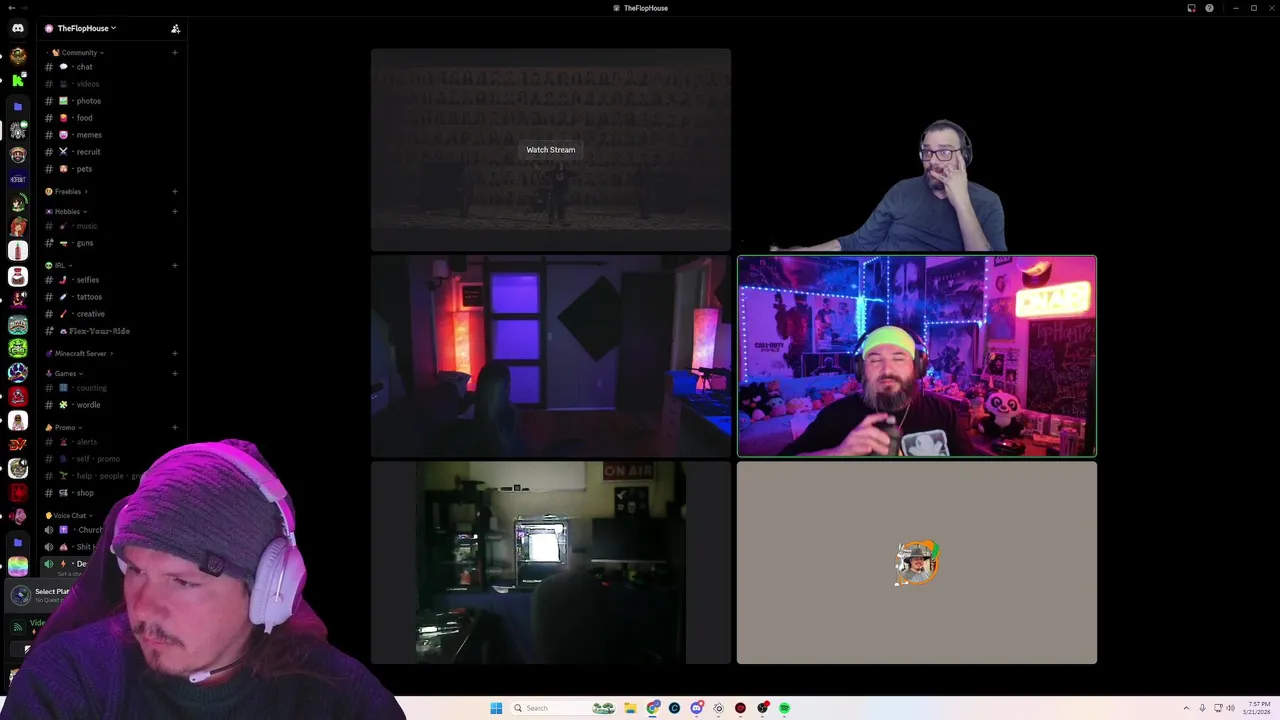Open the Discord inbox icon in title bar

click(1191, 8)
